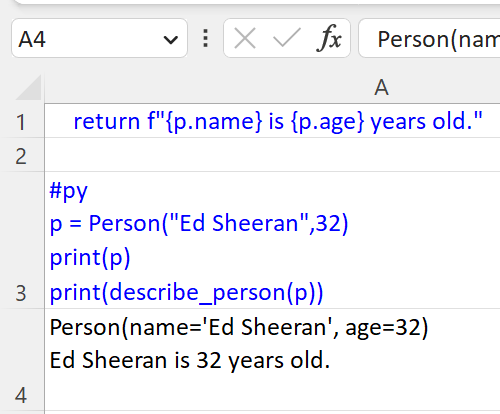The image size is (500, 414).
Task: Select row 1 header
Action: coord(21,121)
